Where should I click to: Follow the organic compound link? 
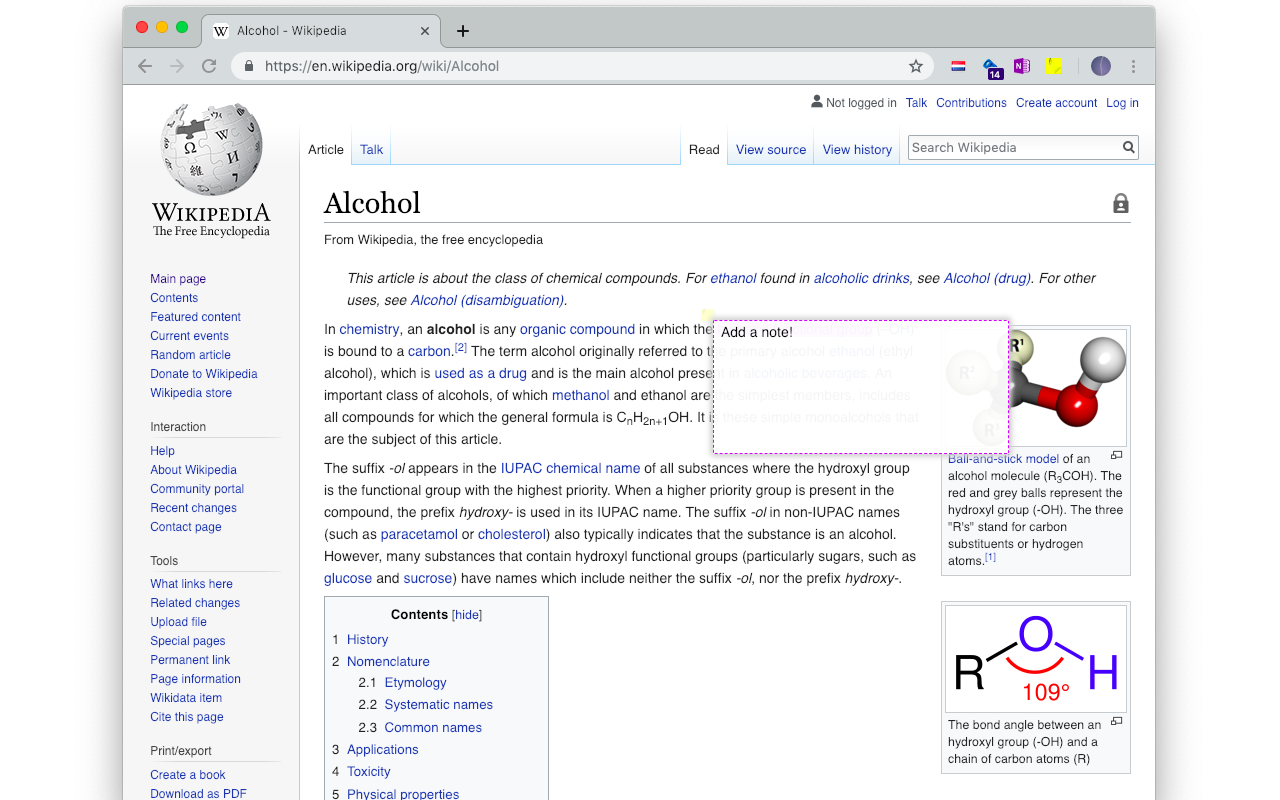pos(577,329)
